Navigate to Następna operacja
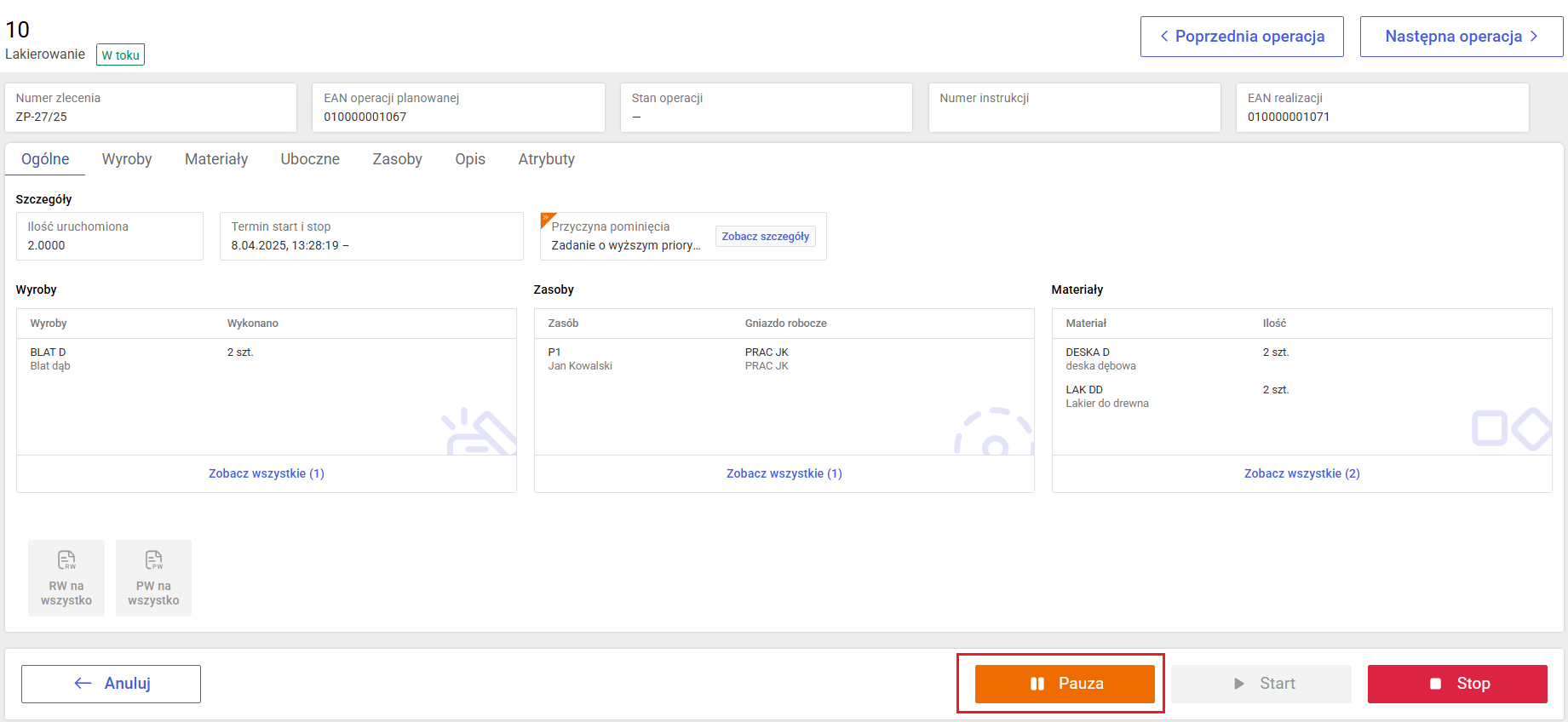 (x=1461, y=37)
